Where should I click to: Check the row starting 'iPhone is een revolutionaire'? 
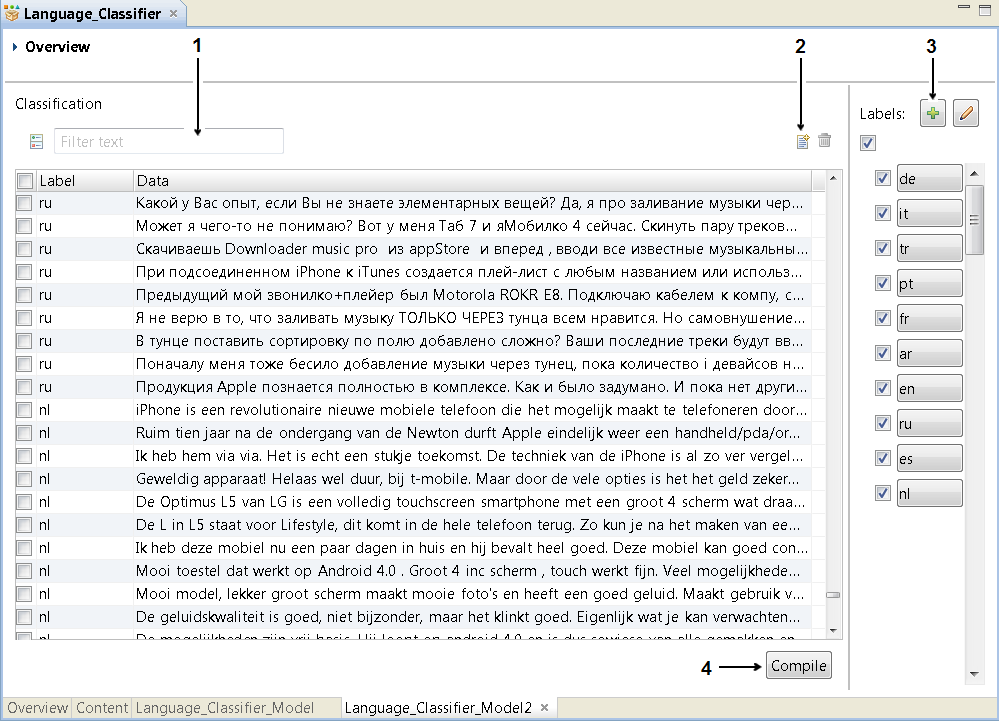coord(24,410)
